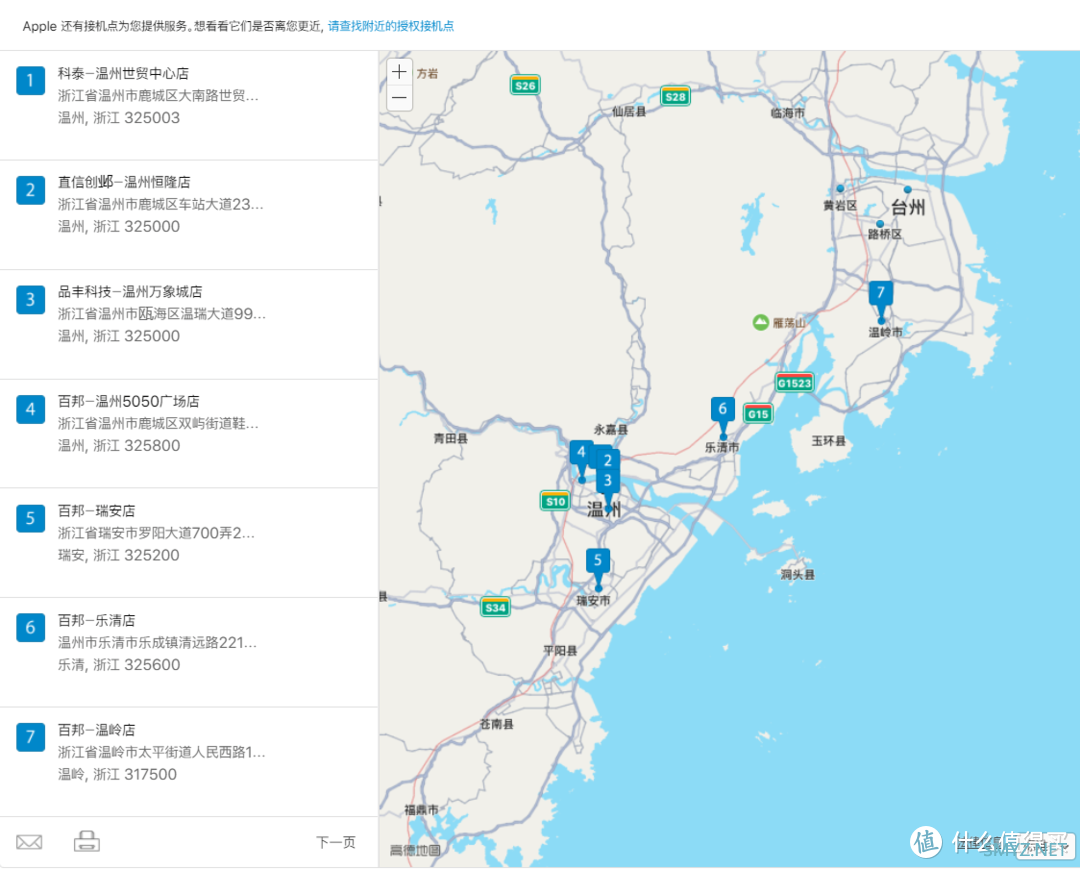
Task: Select list number badge 7
Action: point(30,737)
